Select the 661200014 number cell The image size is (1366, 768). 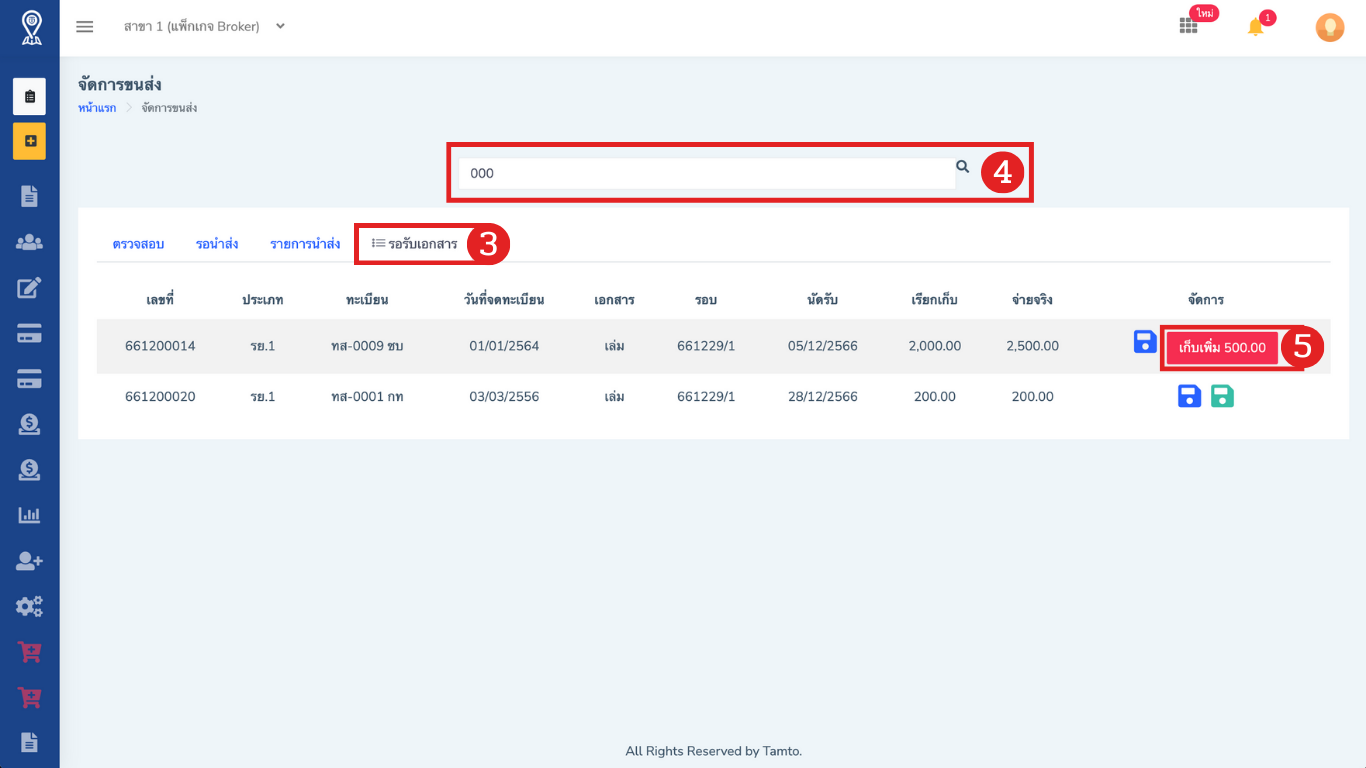coord(160,346)
